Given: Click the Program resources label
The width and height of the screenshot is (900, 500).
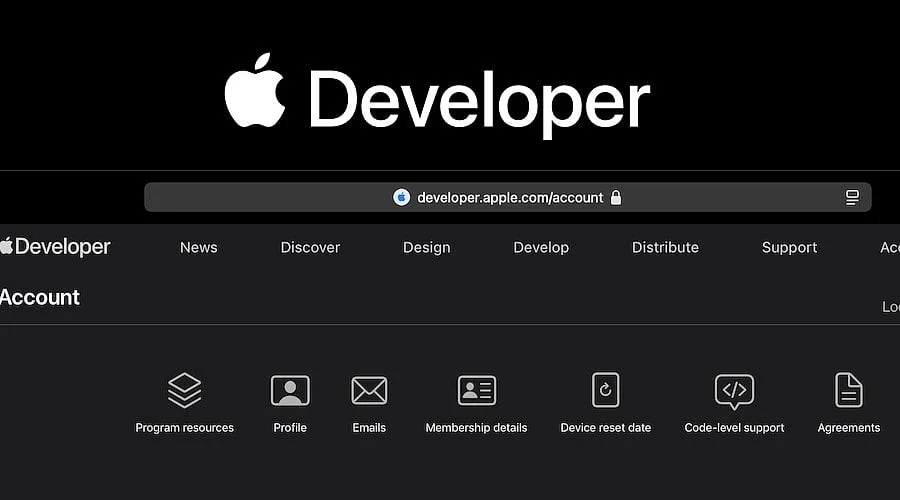Looking at the screenshot, I should tap(184, 428).
